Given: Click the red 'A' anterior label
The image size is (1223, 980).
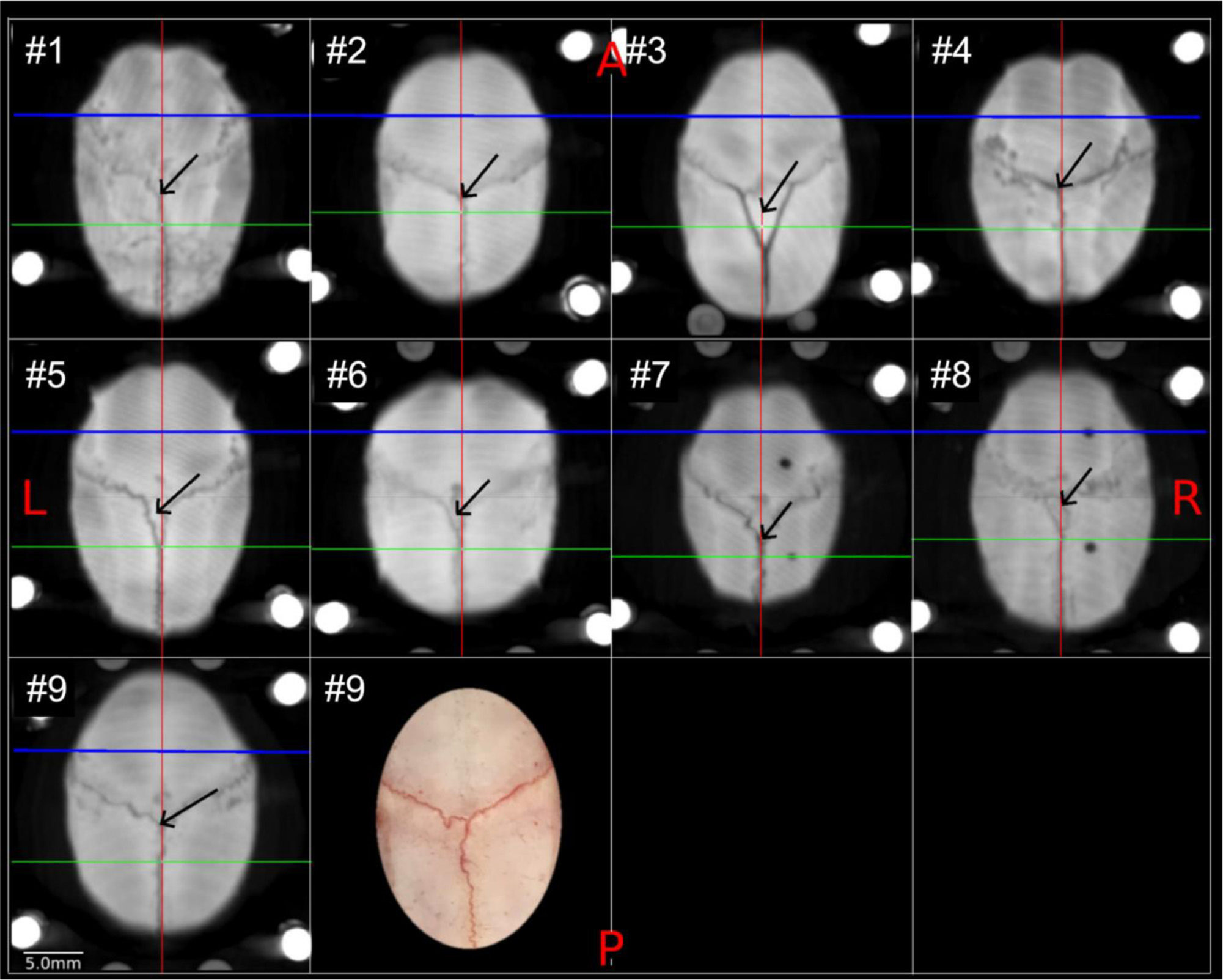Looking at the screenshot, I should tap(611, 61).
